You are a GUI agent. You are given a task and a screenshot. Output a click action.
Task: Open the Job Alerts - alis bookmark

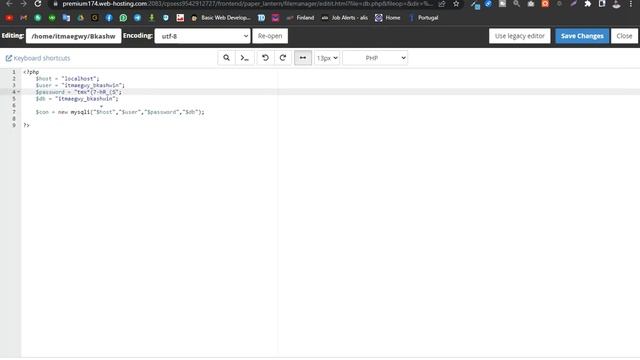345,18
